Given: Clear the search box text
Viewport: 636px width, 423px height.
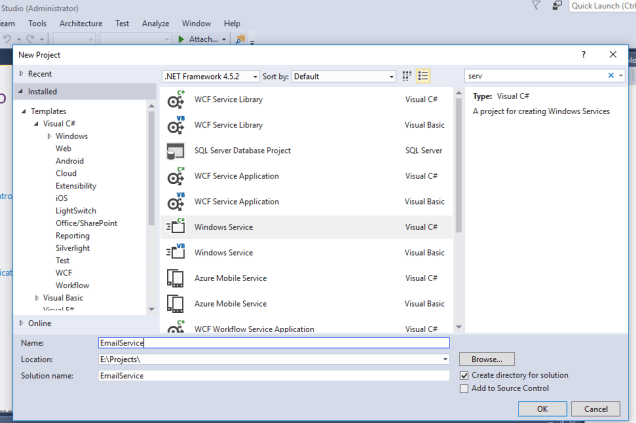Looking at the screenshot, I should click(611, 76).
